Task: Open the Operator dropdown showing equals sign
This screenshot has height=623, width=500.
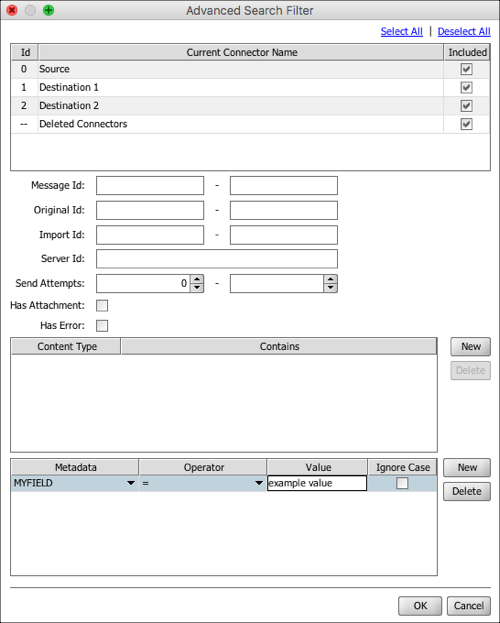Action: point(259,483)
